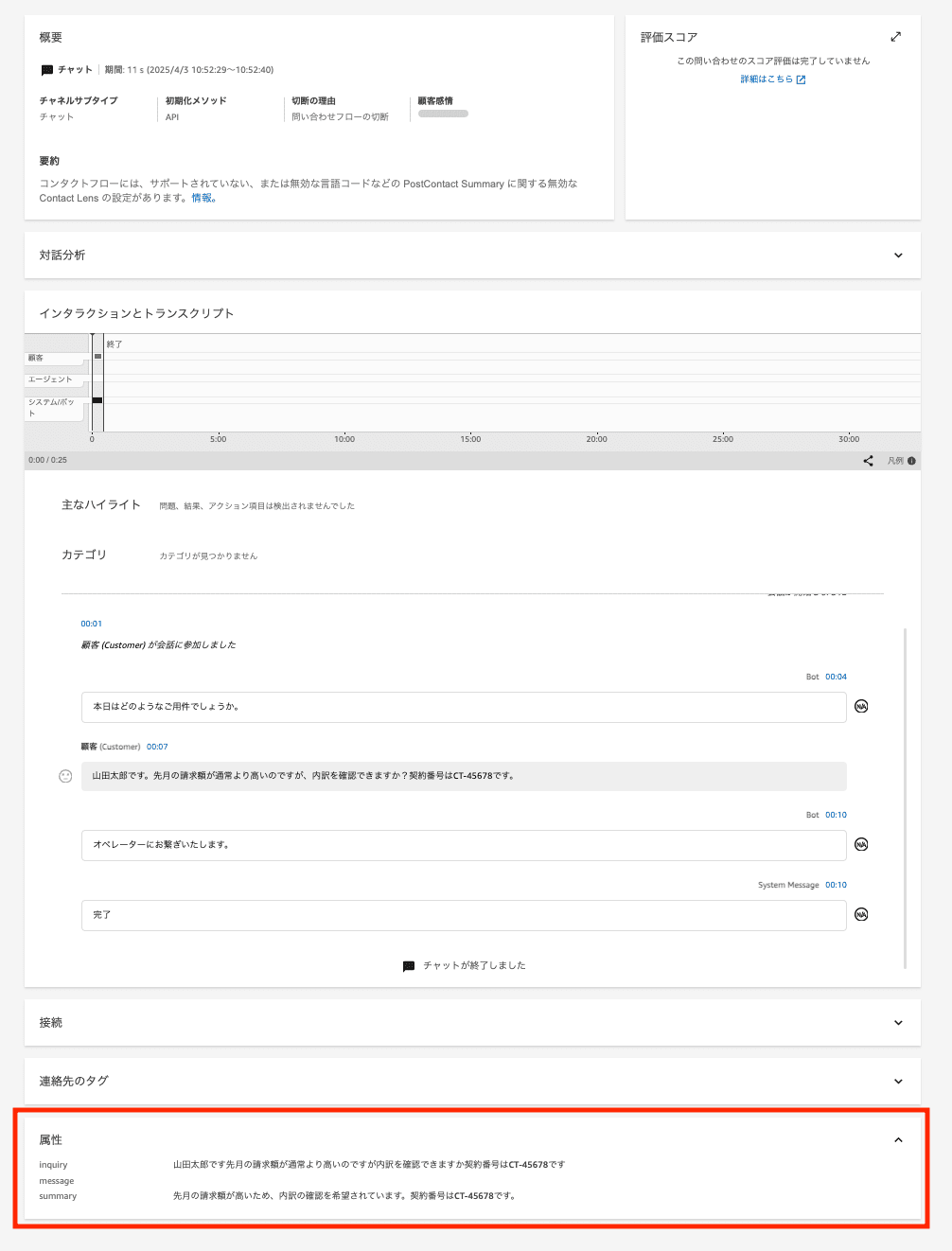952x1251 pixels.
Task: Expand the 連絡先のタグ section
Action: (x=898, y=1082)
